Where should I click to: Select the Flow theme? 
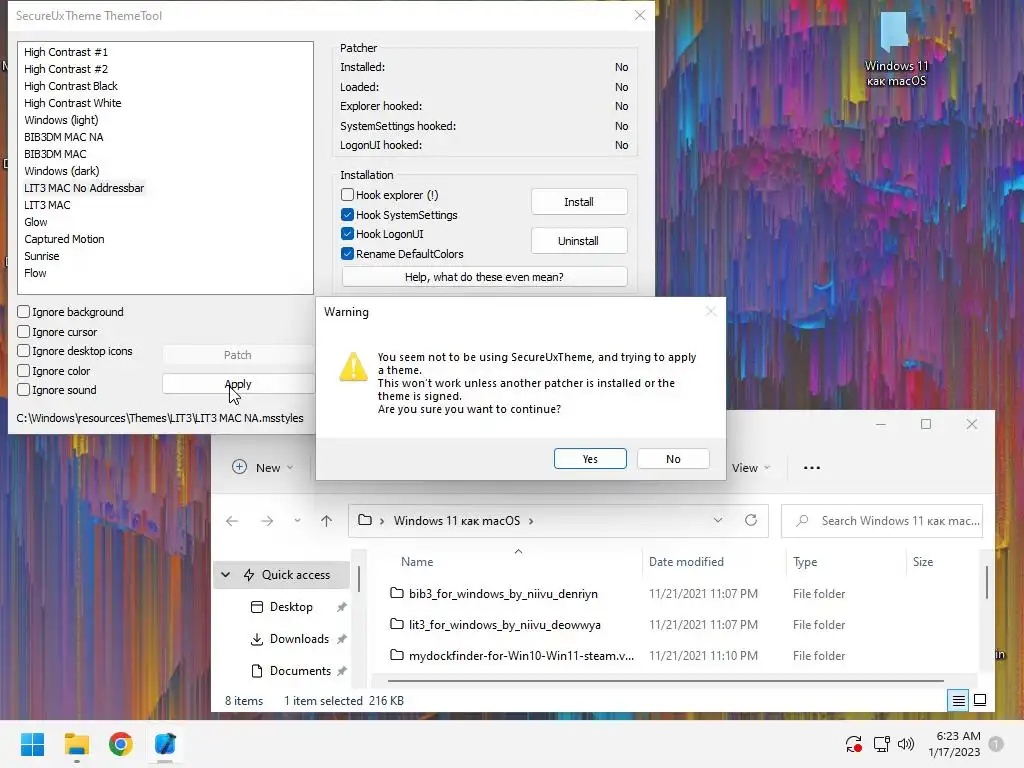coord(35,273)
